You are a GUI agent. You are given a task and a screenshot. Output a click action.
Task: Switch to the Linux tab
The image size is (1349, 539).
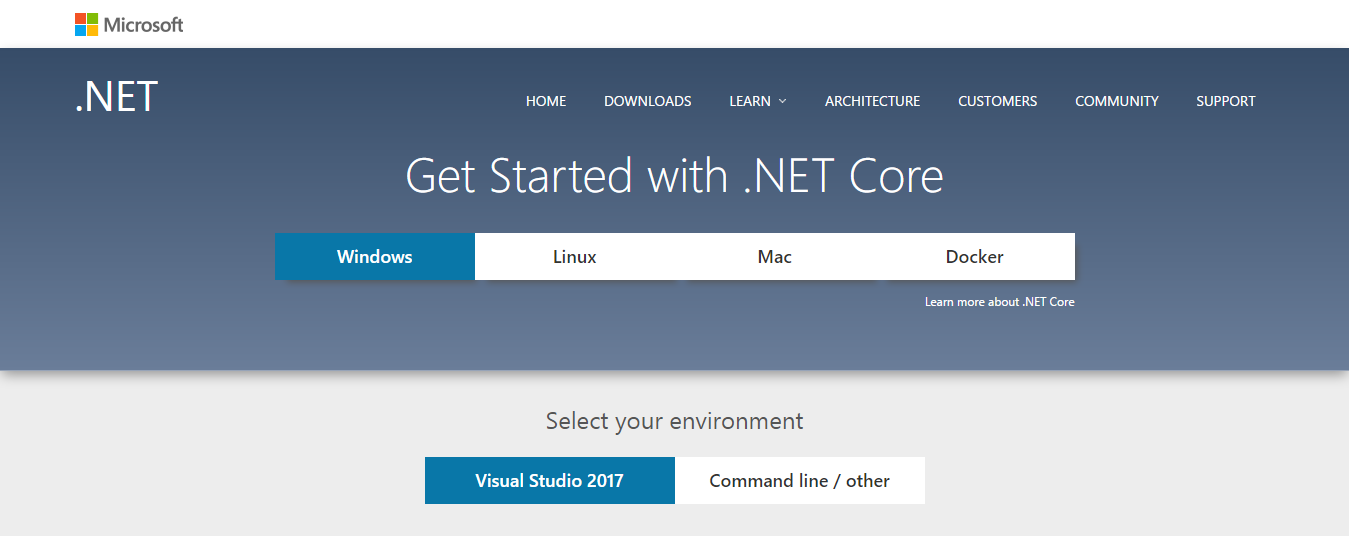575,257
